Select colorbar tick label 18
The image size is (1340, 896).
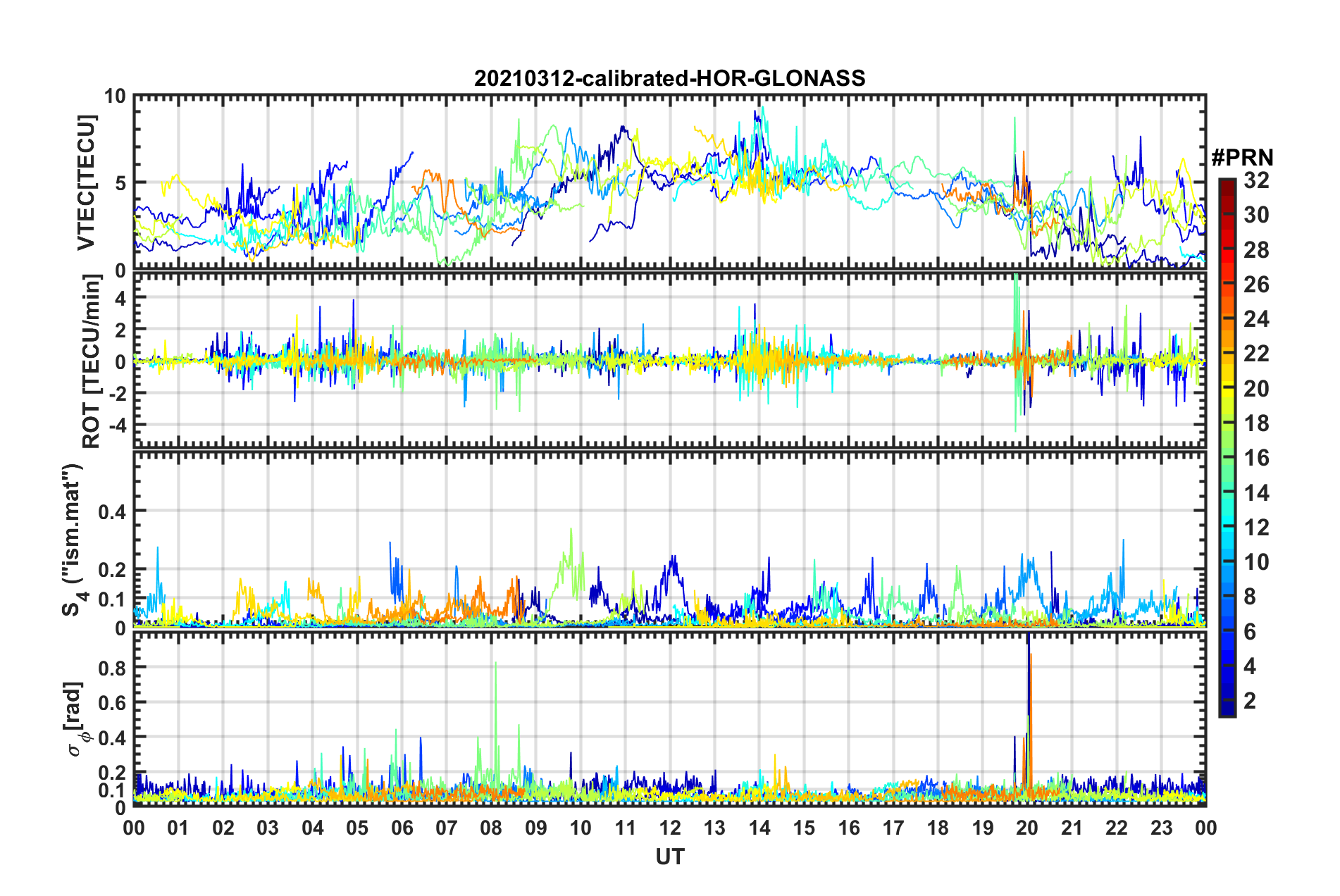click(x=1256, y=423)
